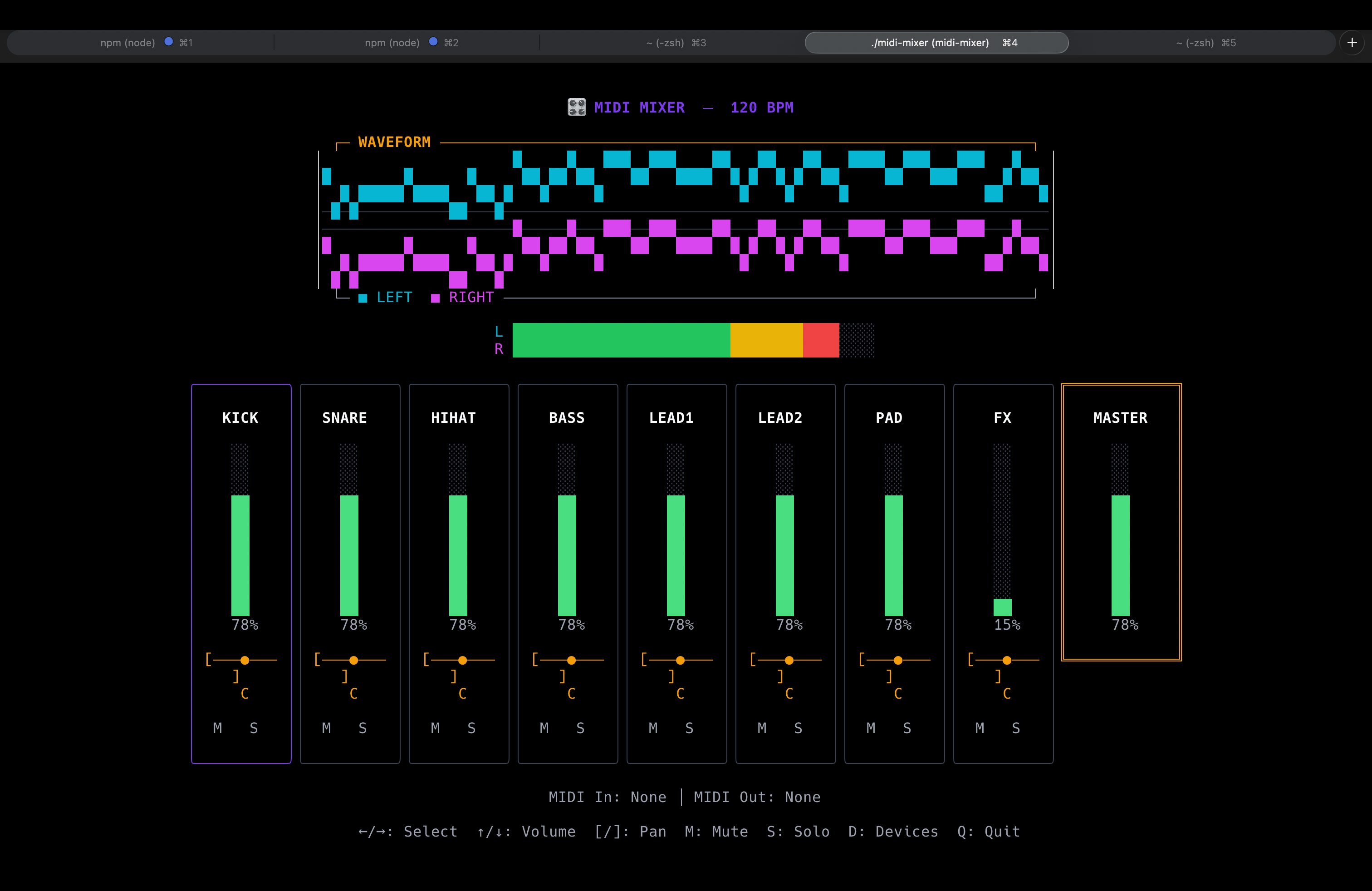Click the magenta RIGHT channel legend swatch
This screenshot has width=1372, height=891.
coord(435,298)
